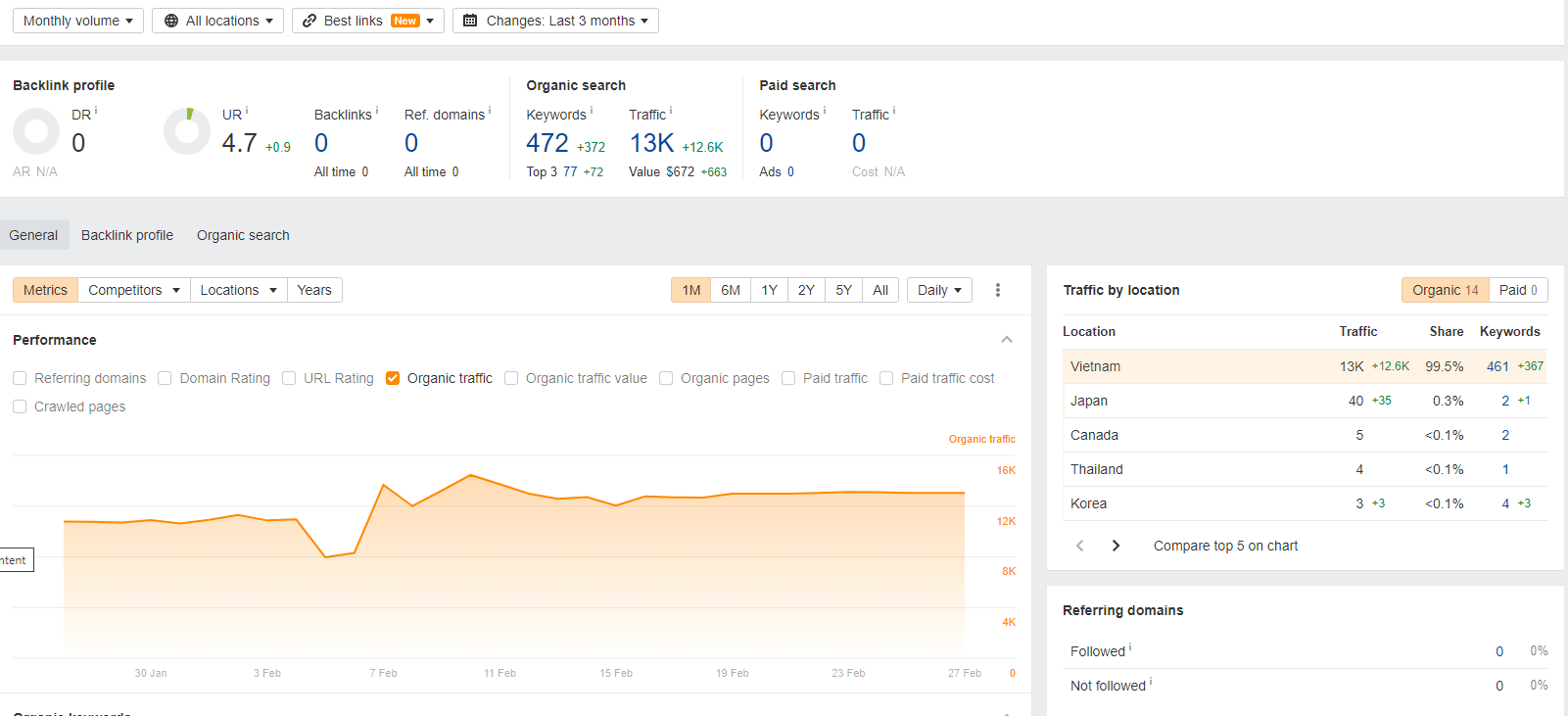The height and width of the screenshot is (716, 1568).
Task: Open the Locations dropdown
Action: pyautogui.click(x=239, y=290)
